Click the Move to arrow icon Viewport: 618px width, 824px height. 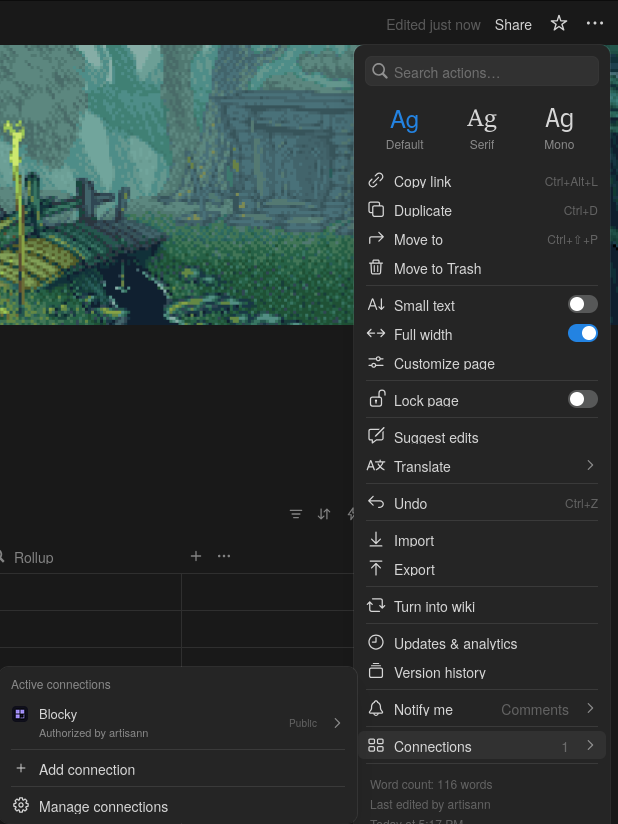click(376, 239)
